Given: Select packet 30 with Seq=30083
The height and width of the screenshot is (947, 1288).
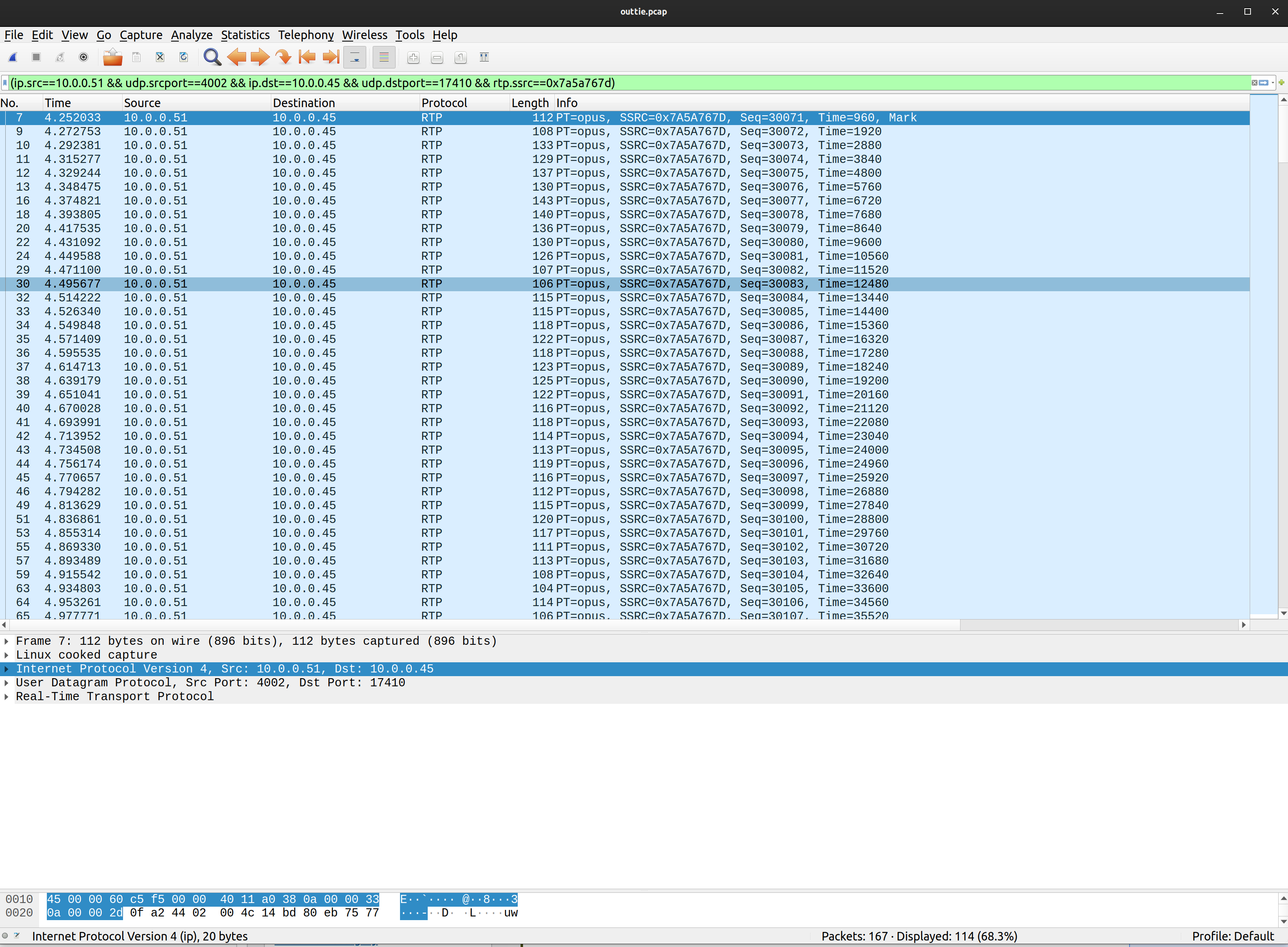Looking at the screenshot, I should pos(625,284).
